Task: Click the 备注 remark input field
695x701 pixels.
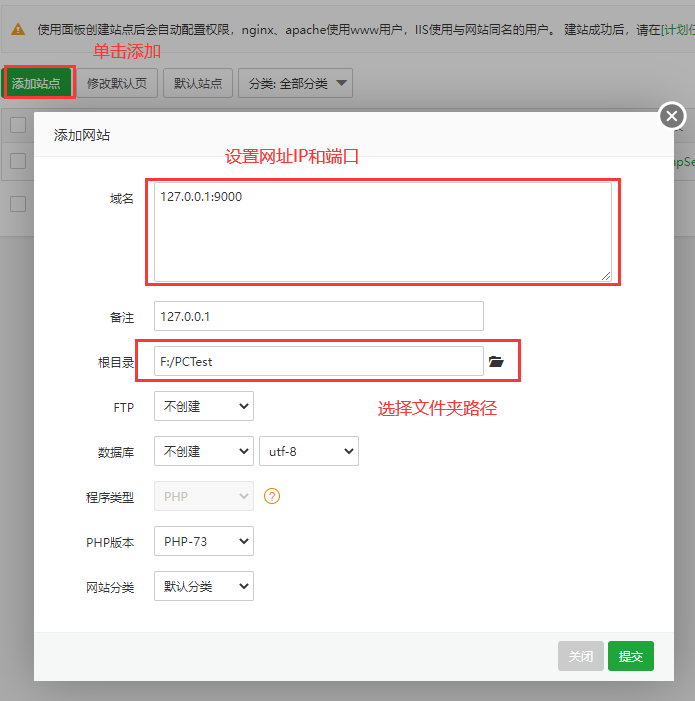Action: [319, 316]
